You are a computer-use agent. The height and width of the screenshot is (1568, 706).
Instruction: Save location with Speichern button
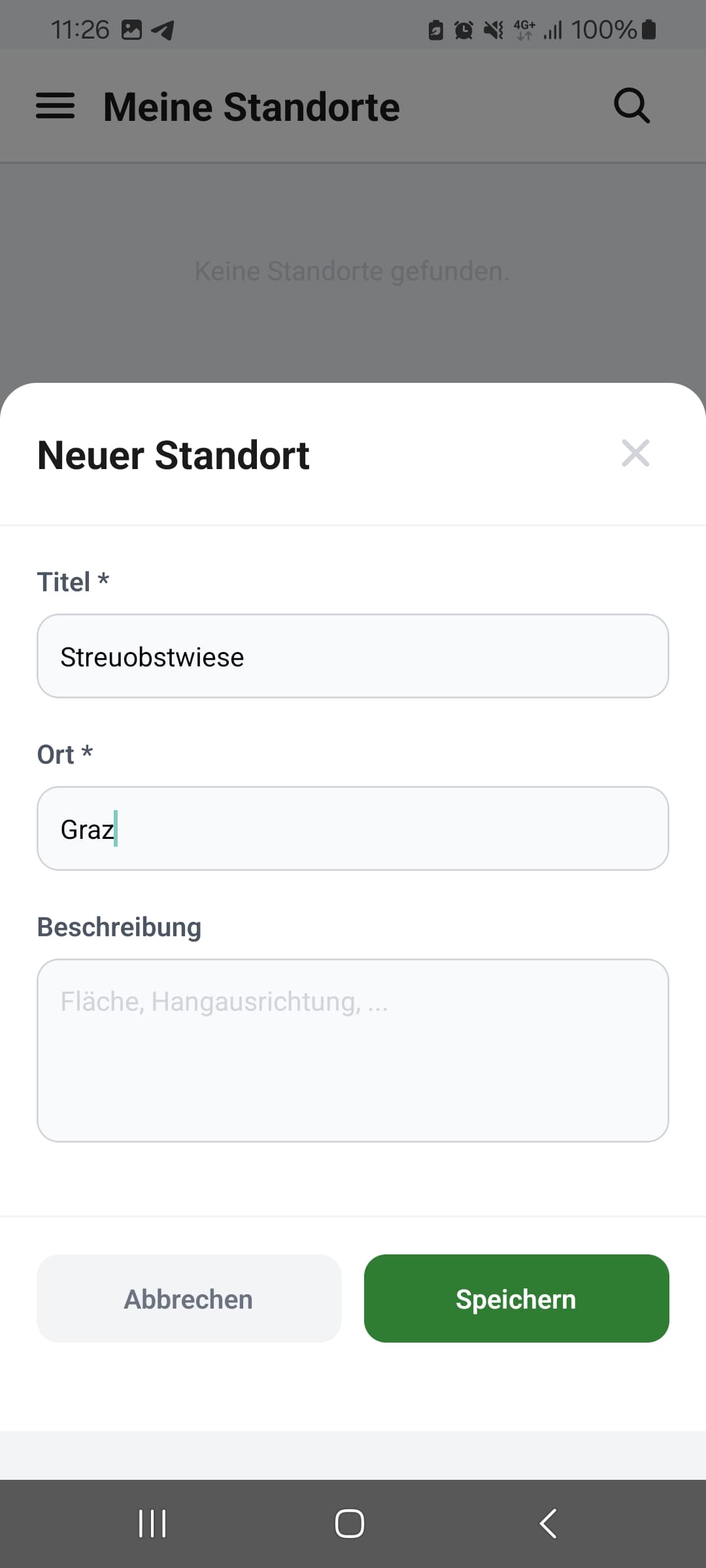coord(516,1298)
